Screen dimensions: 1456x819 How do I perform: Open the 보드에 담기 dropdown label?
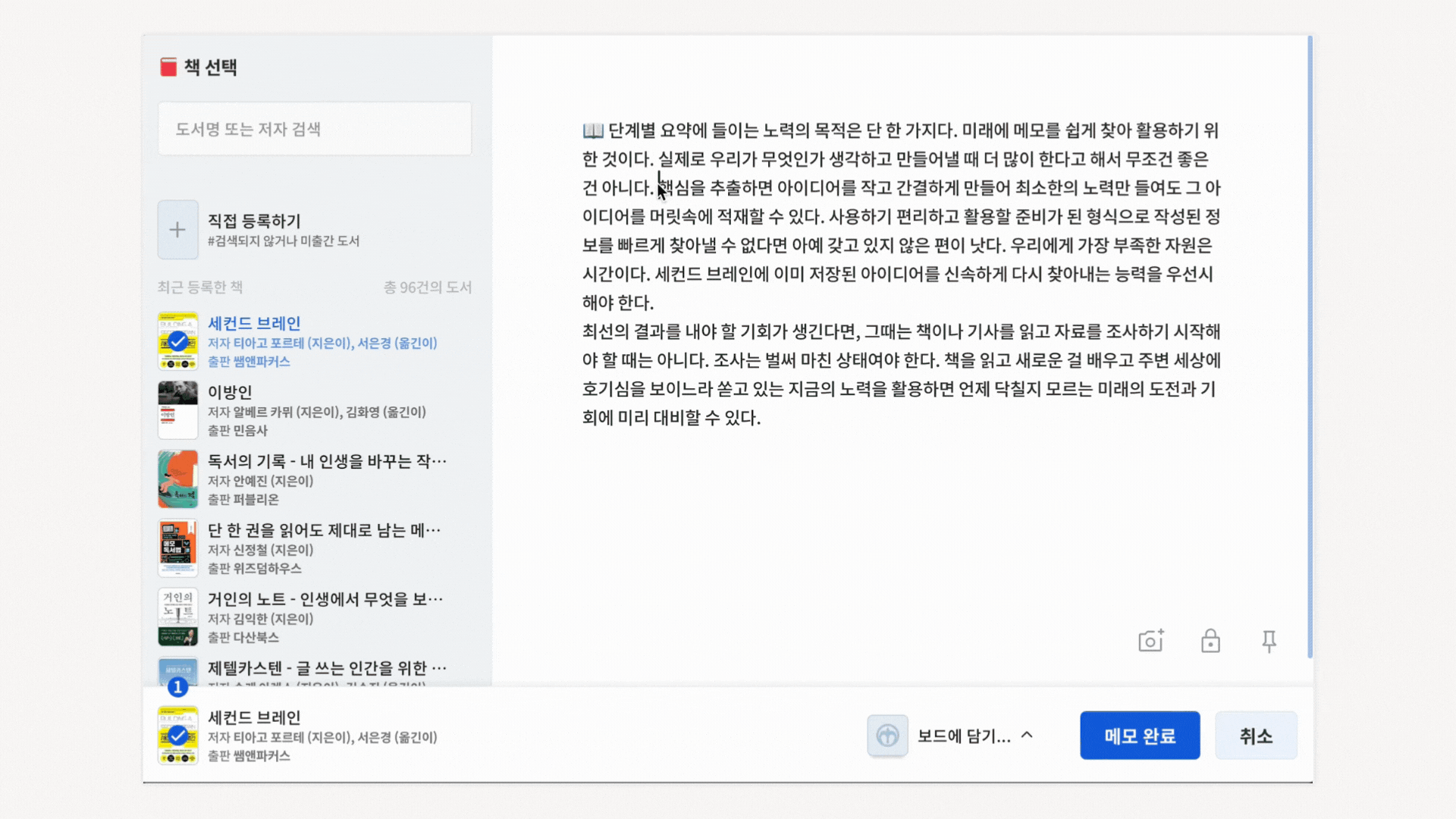(964, 736)
